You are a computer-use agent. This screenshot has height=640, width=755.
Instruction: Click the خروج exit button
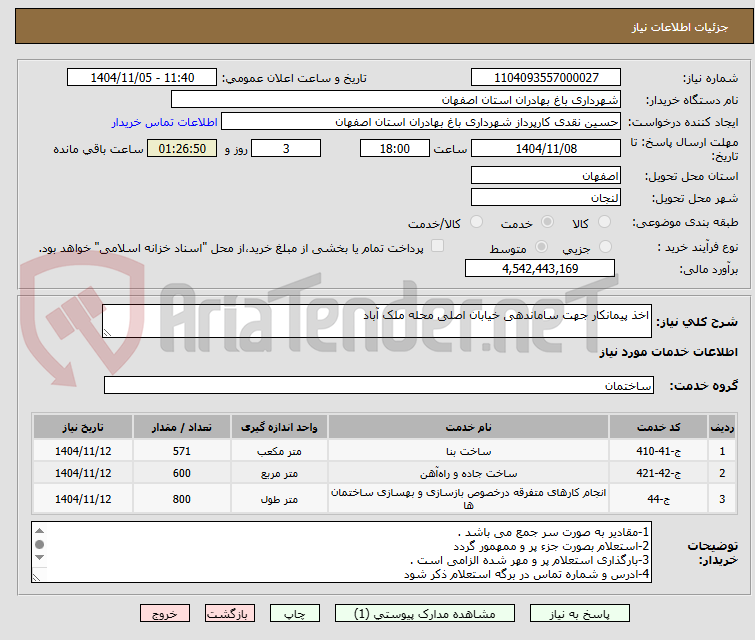pyautogui.click(x=165, y=614)
